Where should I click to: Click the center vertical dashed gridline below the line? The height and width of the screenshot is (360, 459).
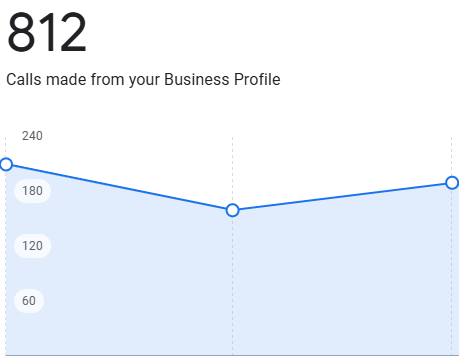(x=233, y=286)
